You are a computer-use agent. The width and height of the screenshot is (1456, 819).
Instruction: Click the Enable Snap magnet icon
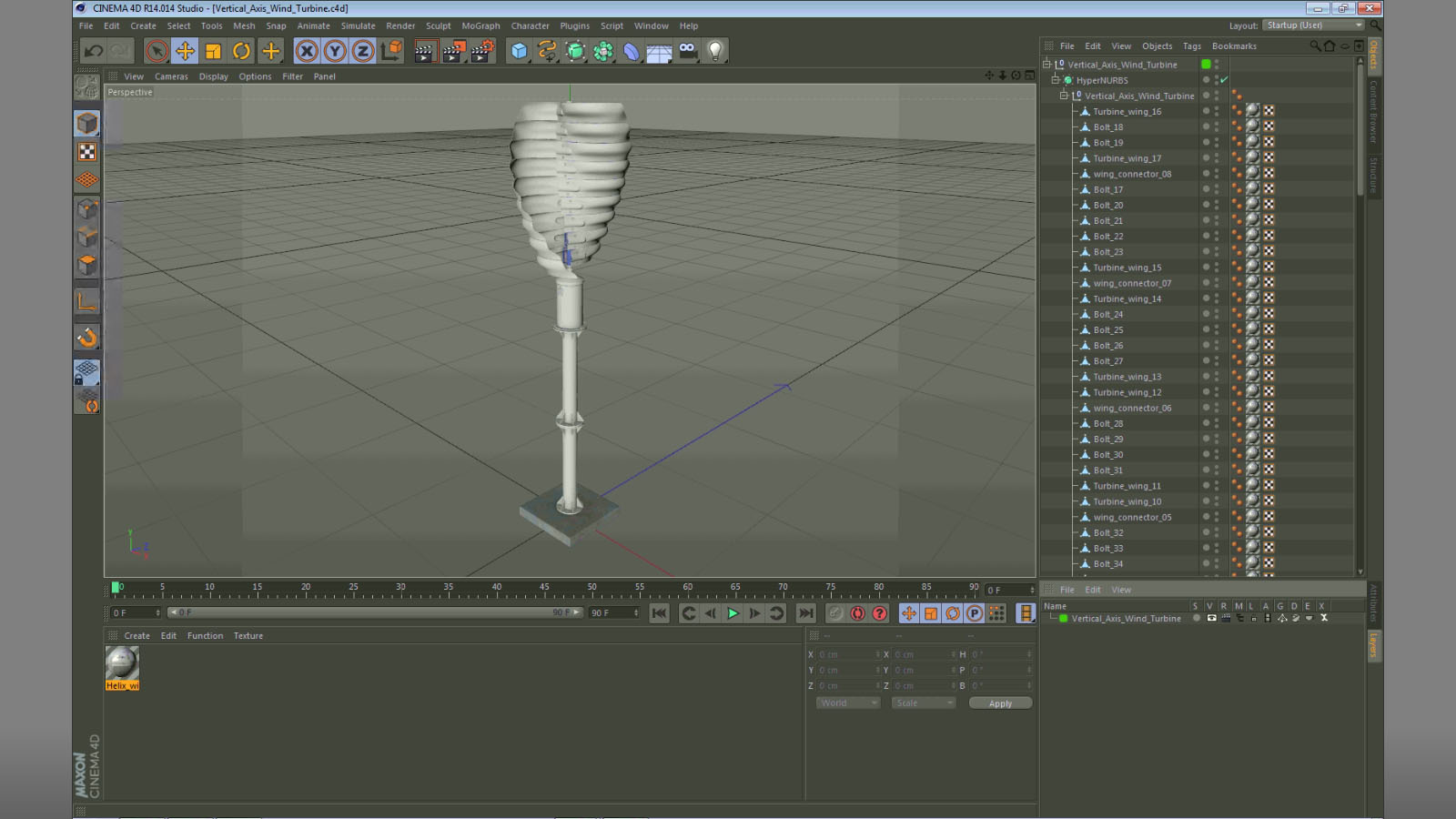click(87, 338)
